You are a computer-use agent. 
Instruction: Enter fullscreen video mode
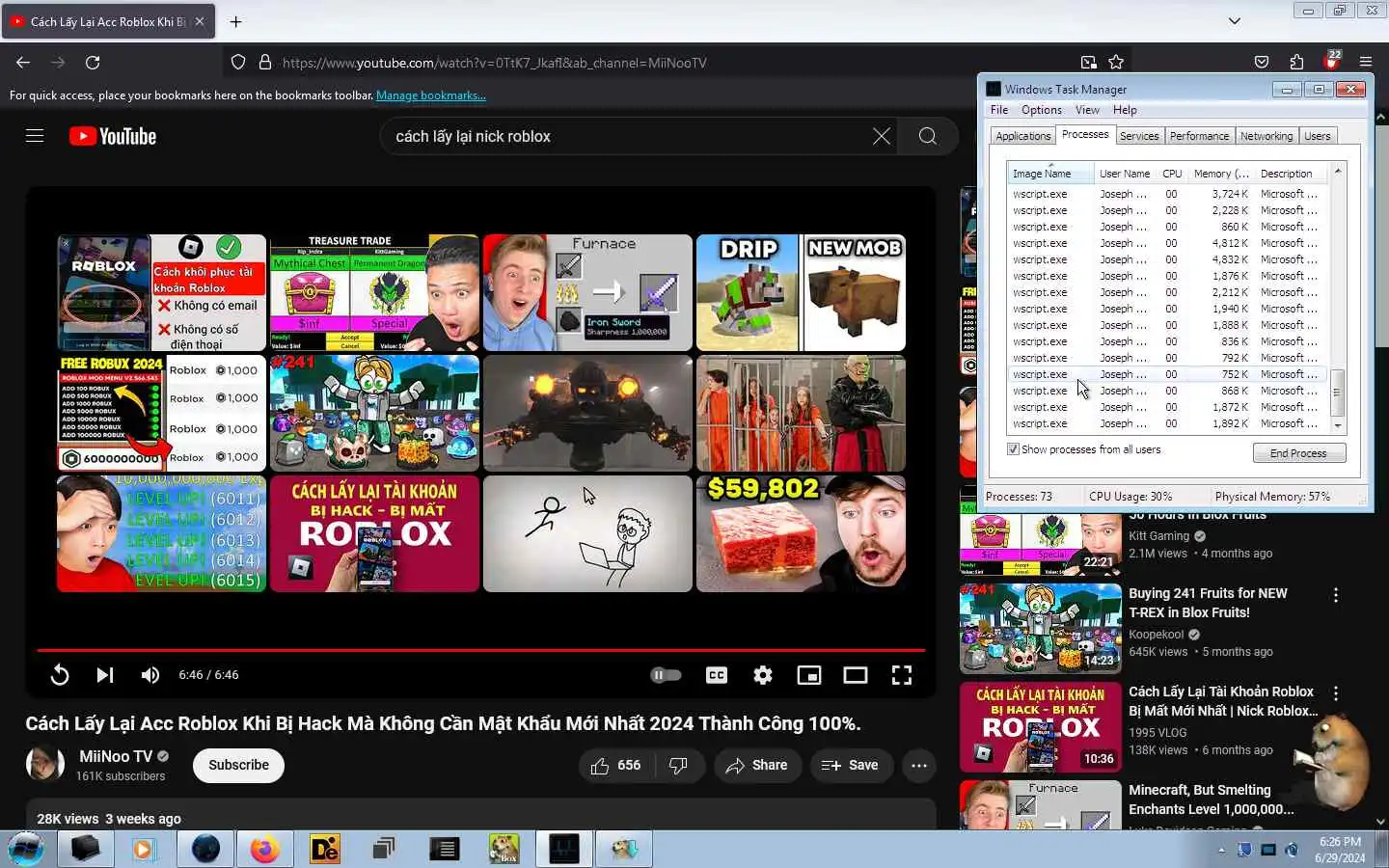[x=902, y=675]
